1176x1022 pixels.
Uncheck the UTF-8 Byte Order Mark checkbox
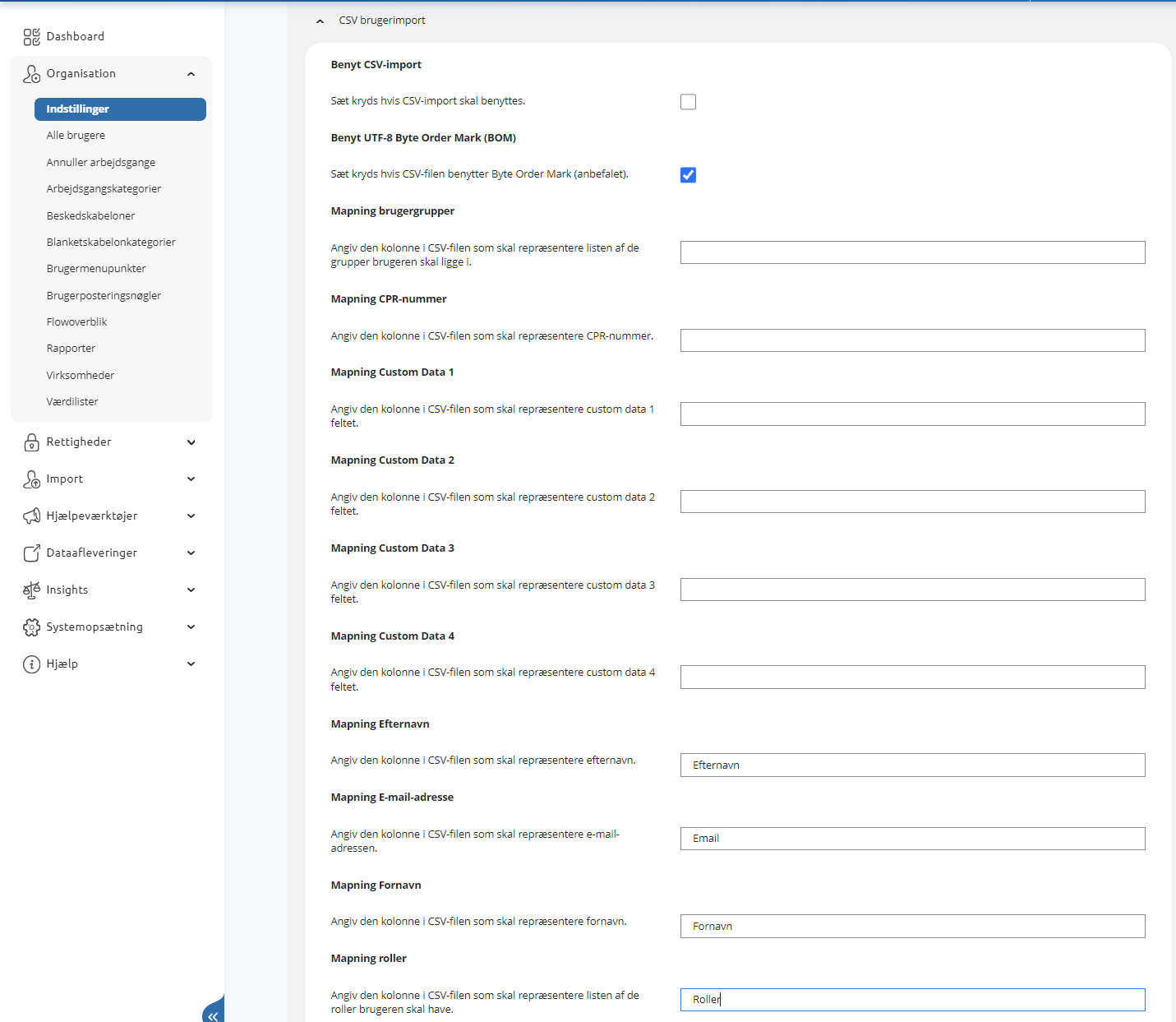688,175
